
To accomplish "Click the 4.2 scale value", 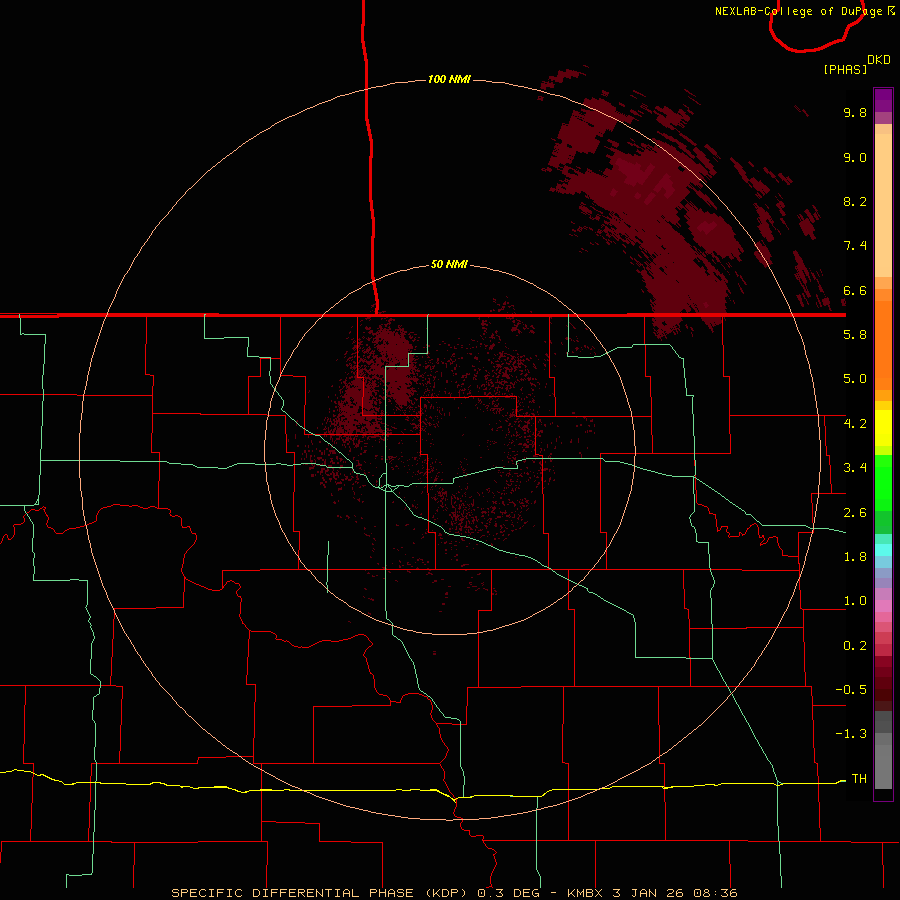I will (x=855, y=424).
